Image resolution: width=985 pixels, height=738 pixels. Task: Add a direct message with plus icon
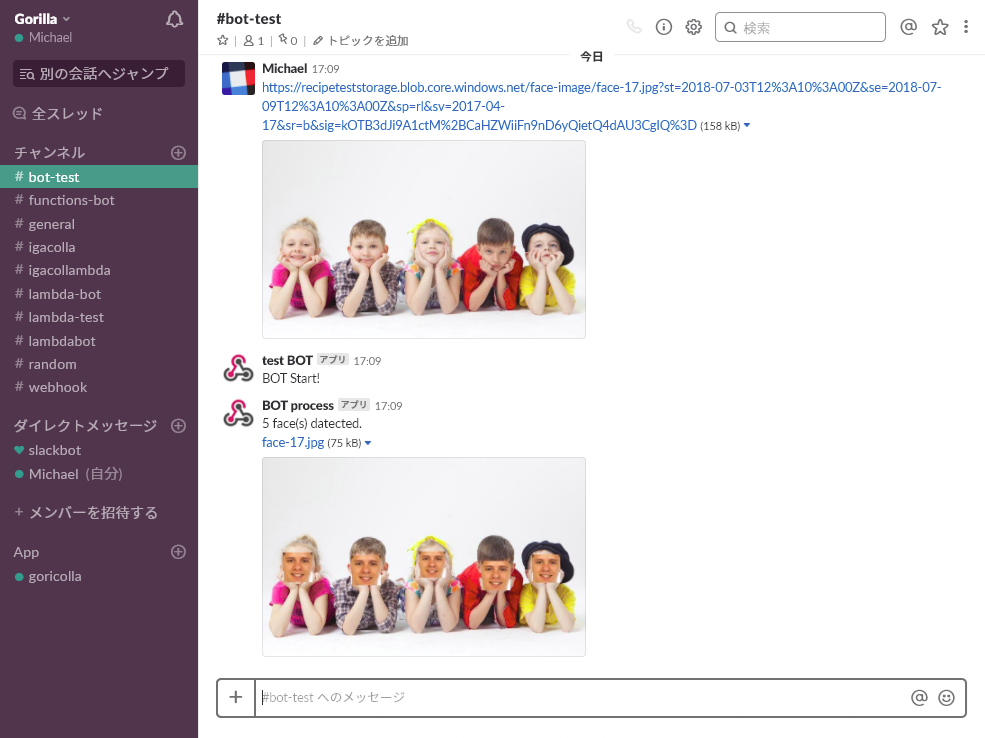click(x=178, y=426)
